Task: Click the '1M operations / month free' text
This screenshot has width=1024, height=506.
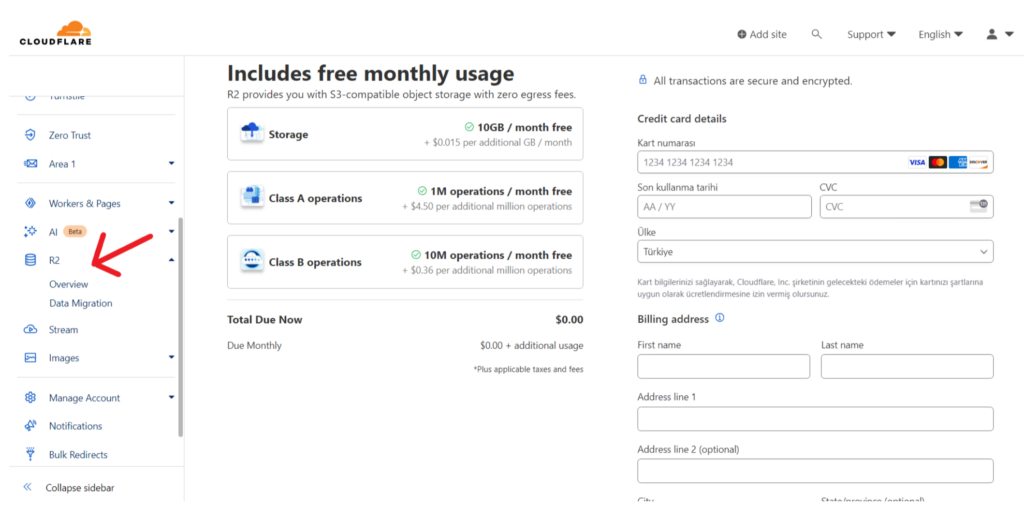Action: click(x=501, y=191)
